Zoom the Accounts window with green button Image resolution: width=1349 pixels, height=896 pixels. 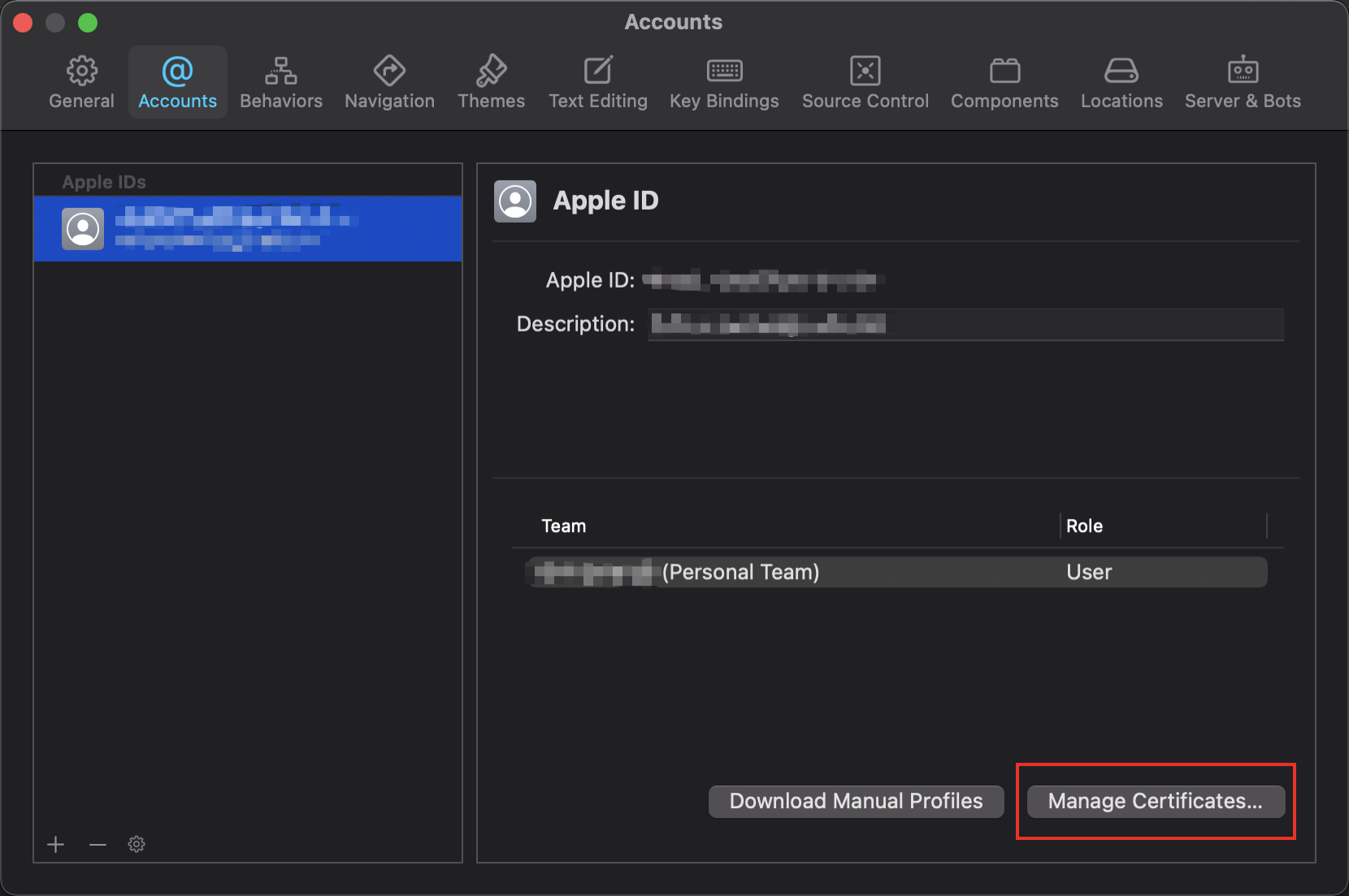88,23
